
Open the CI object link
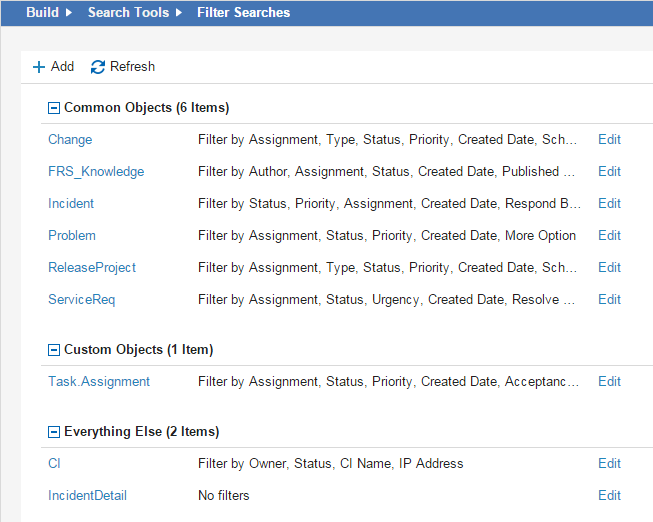pyautogui.click(x=55, y=464)
